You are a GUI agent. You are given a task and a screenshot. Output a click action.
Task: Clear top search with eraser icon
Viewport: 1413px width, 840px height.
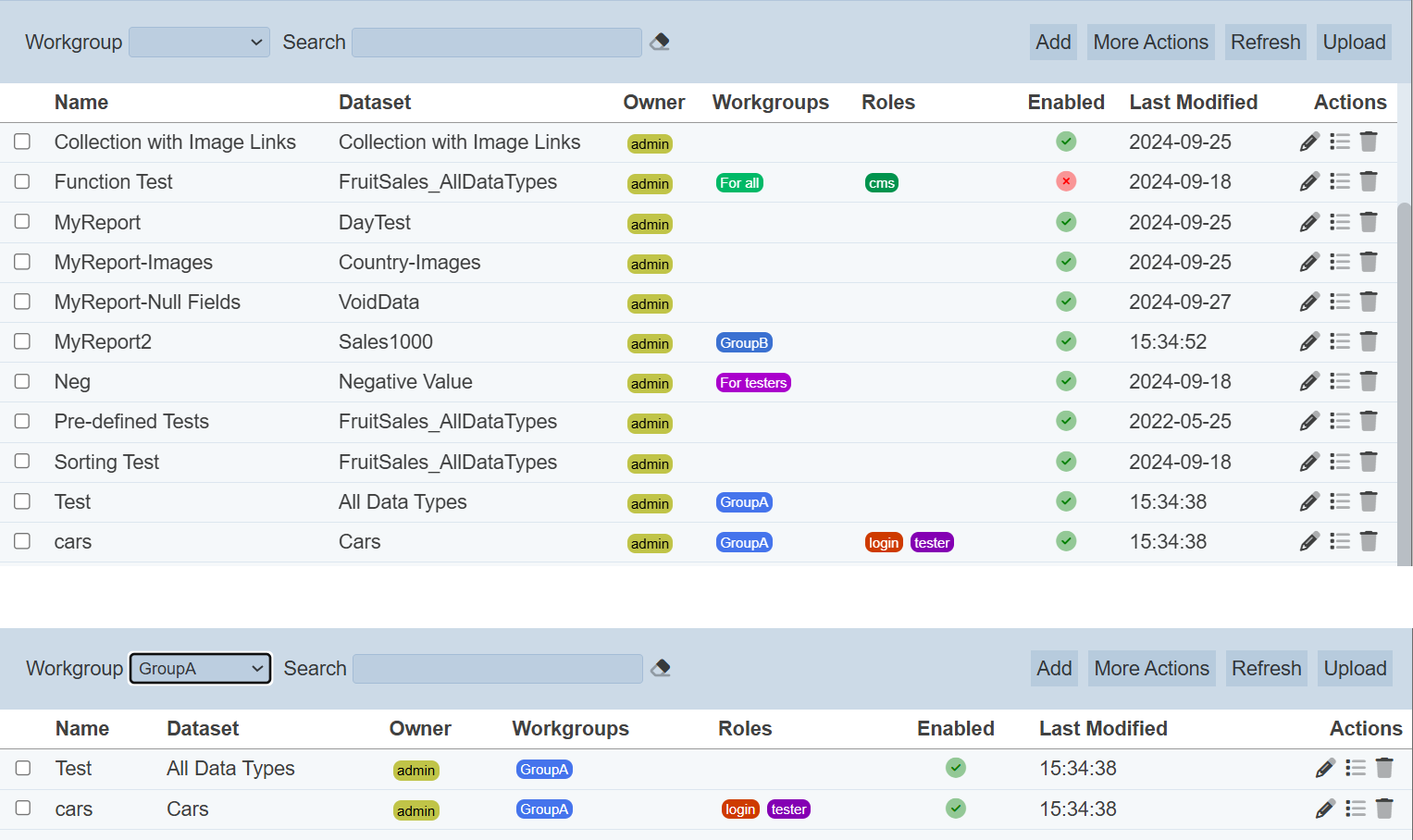pyautogui.click(x=660, y=42)
